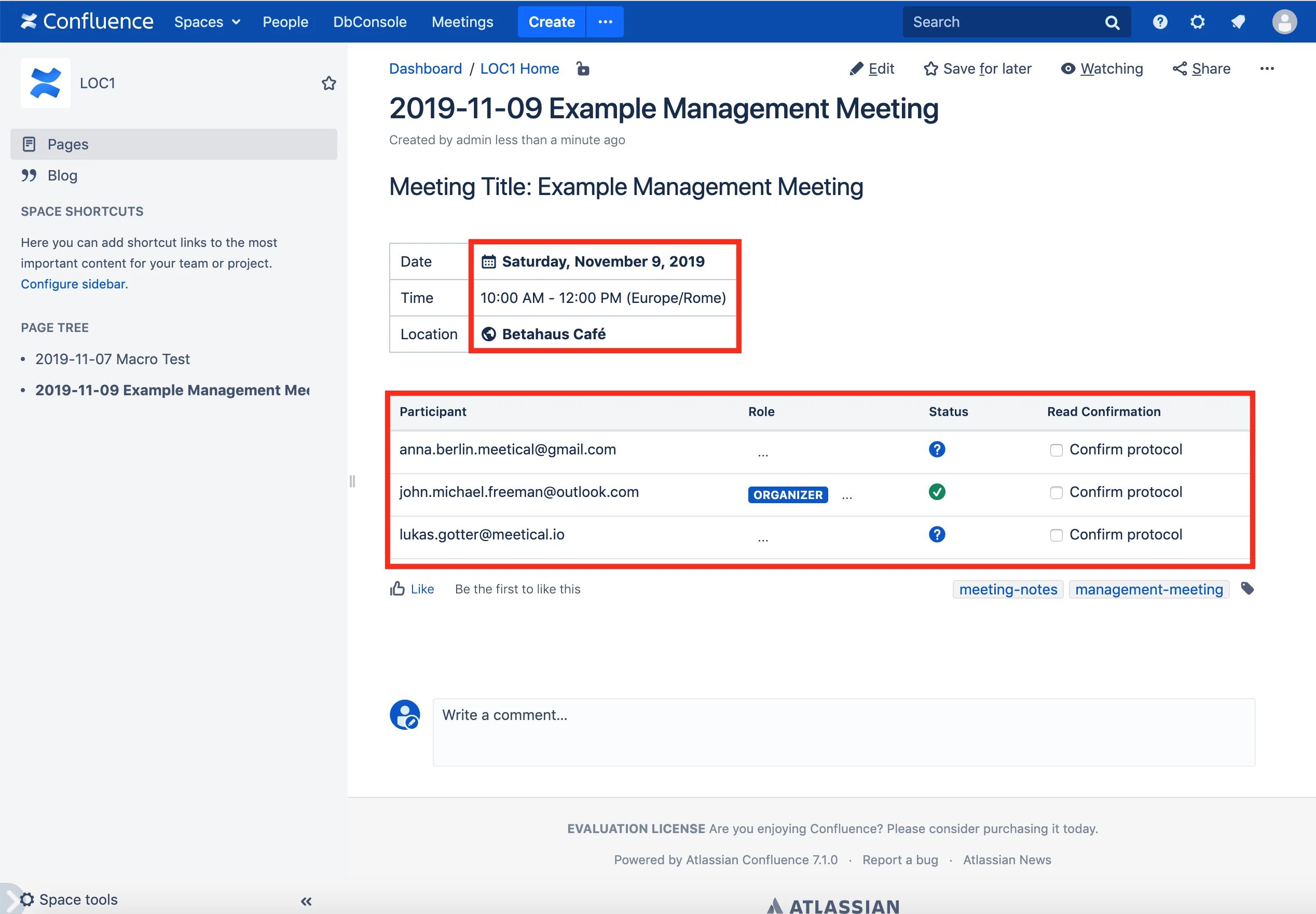Open the DbConsole menu item
Viewport: 1316px width, 914px height.
coord(369,22)
